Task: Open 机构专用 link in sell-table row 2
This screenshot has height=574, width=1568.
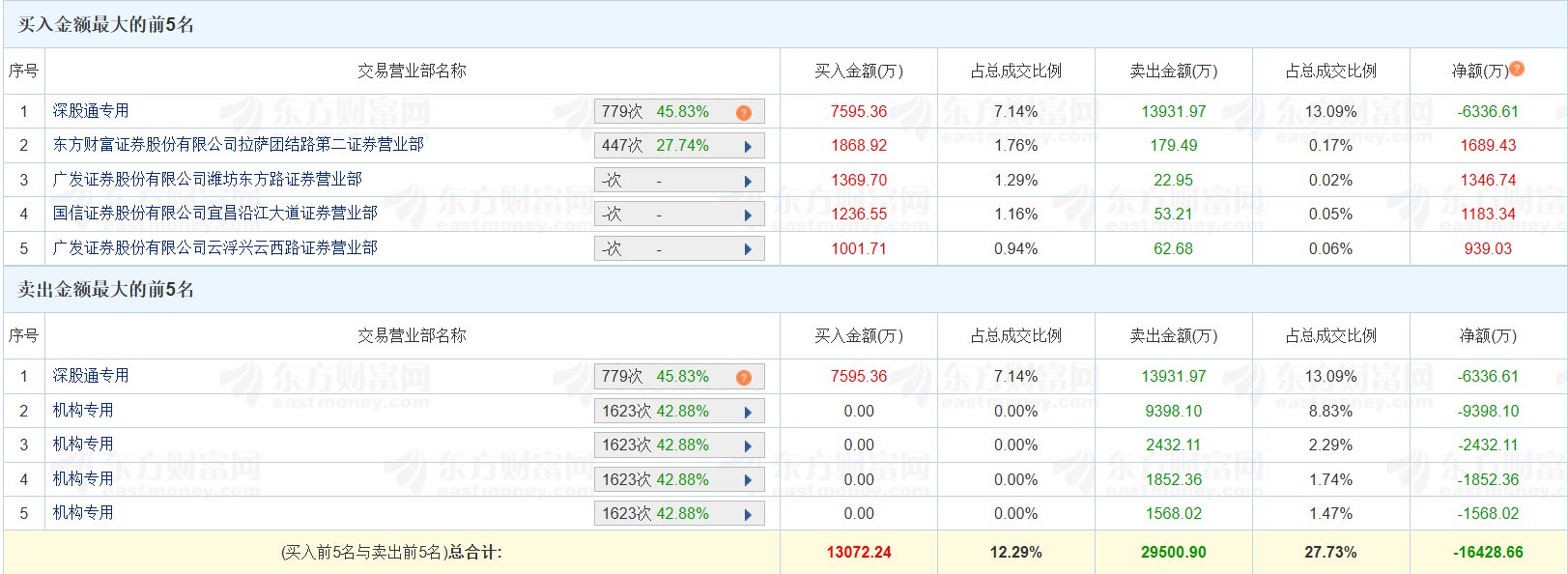Action: pyautogui.click(x=83, y=411)
